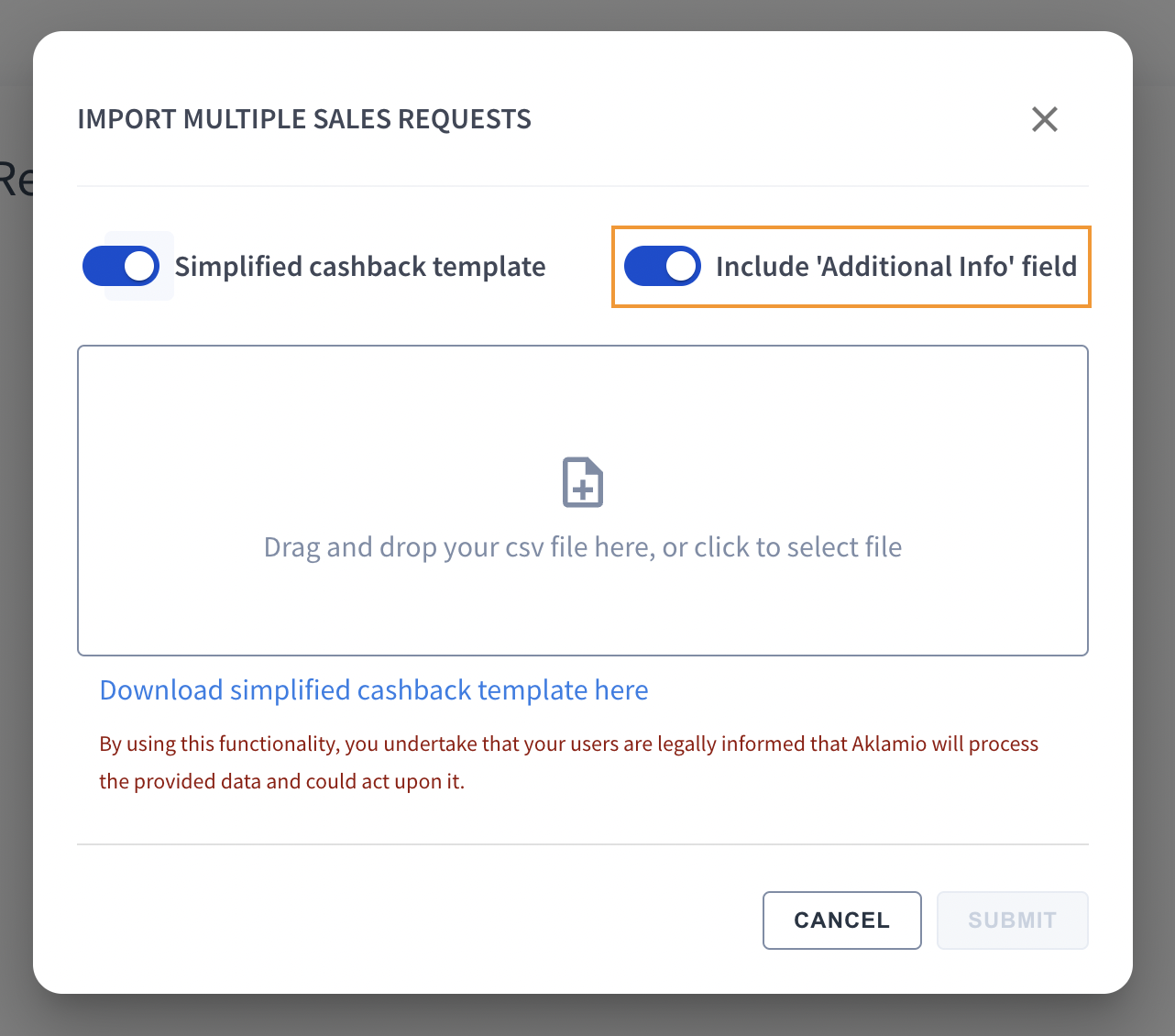
Task: Close the import dialog with the X icon
Action: [1044, 119]
